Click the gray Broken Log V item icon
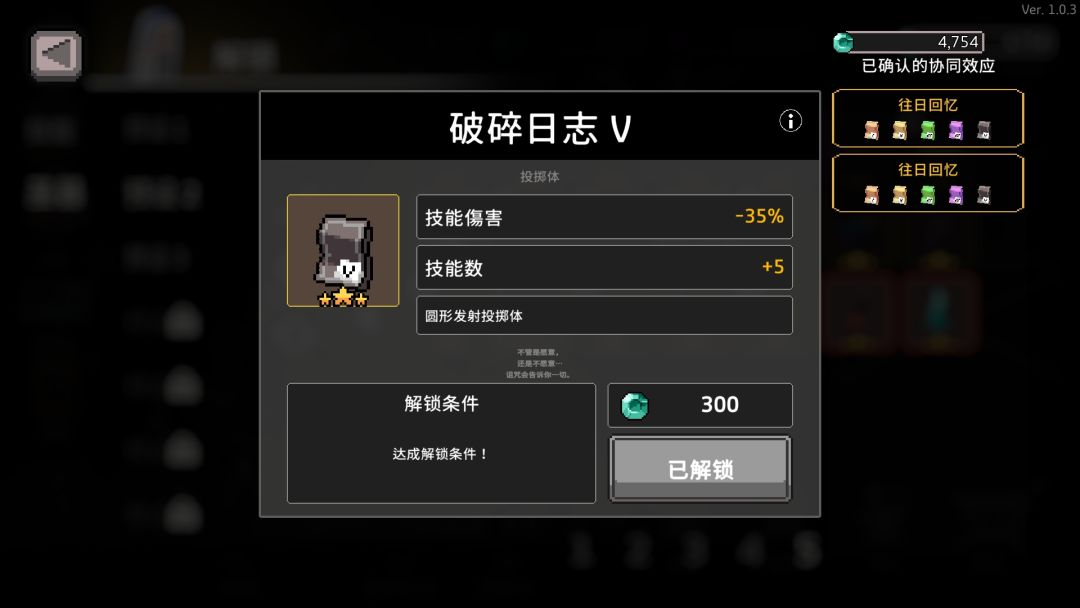The height and width of the screenshot is (608, 1080). pyautogui.click(x=343, y=251)
